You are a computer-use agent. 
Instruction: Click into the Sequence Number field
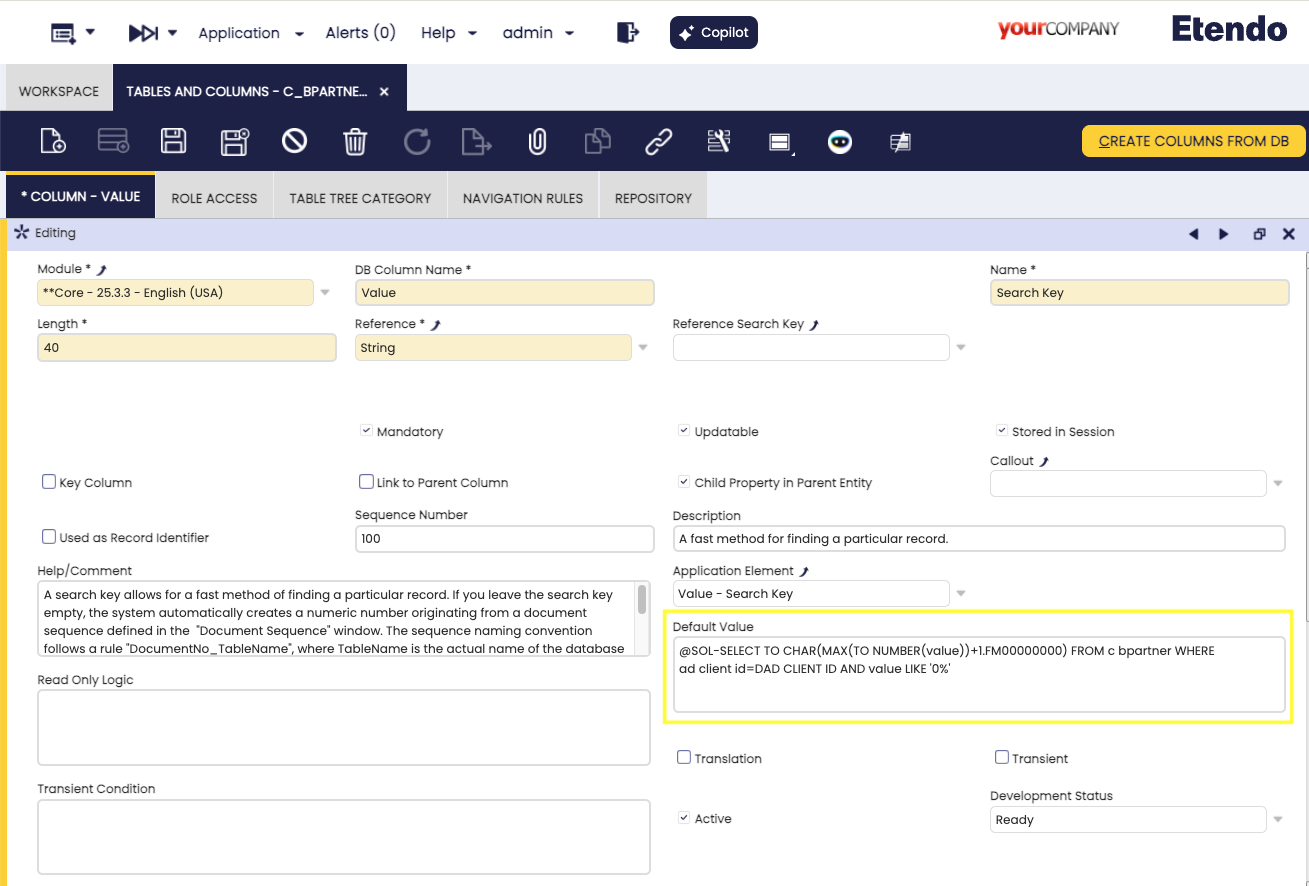click(x=504, y=539)
